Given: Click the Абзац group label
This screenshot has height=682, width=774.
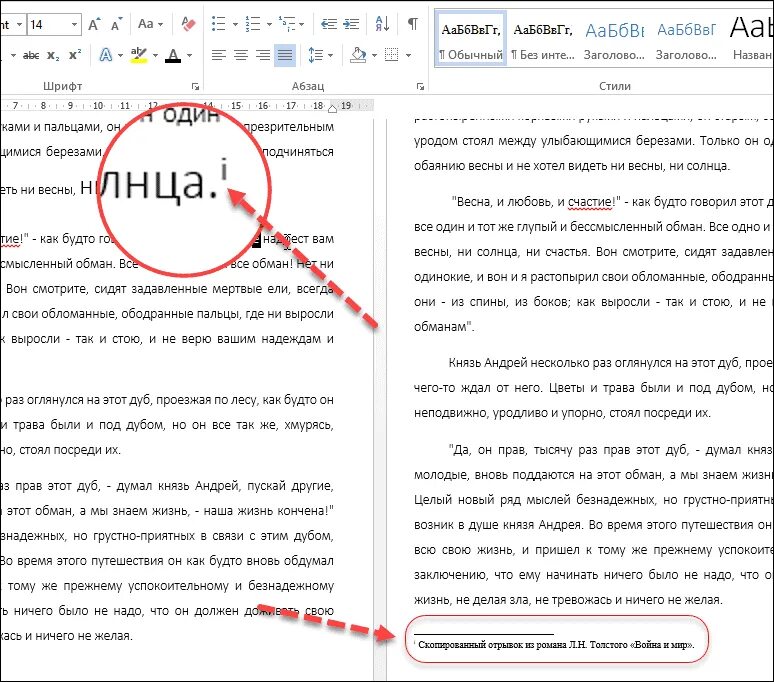Looking at the screenshot, I should point(308,86).
